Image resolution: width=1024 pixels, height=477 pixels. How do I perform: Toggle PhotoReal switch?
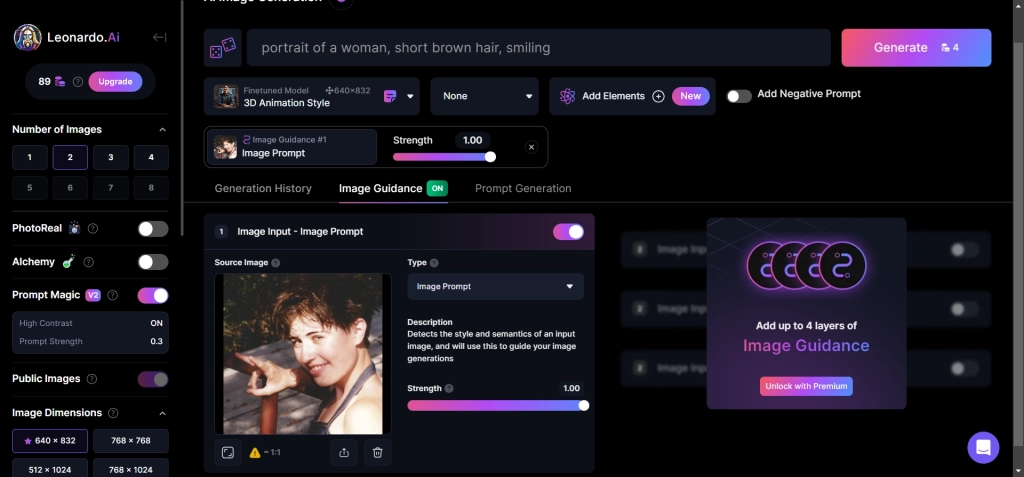(x=153, y=229)
